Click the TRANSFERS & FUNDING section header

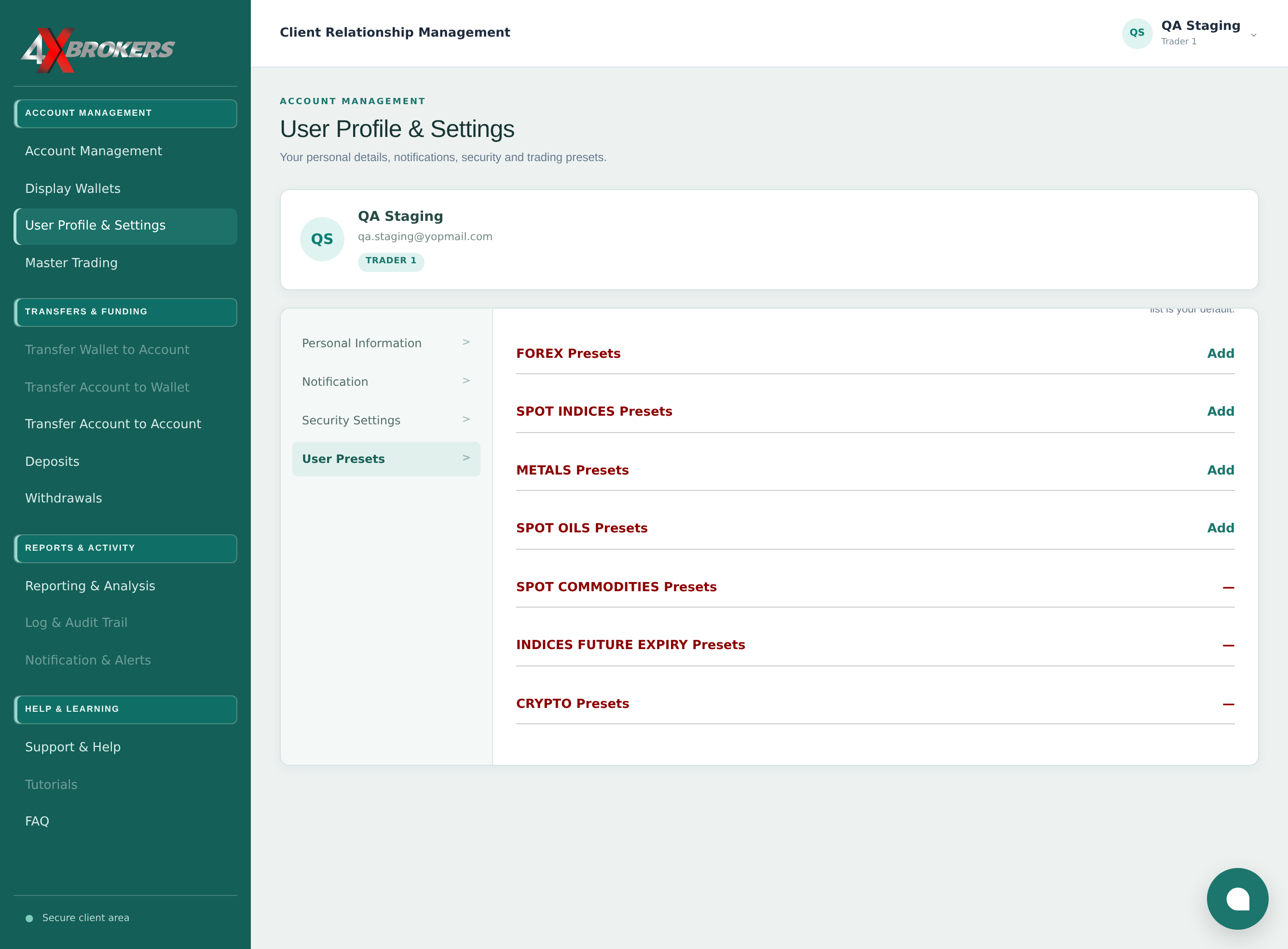click(125, 312)
